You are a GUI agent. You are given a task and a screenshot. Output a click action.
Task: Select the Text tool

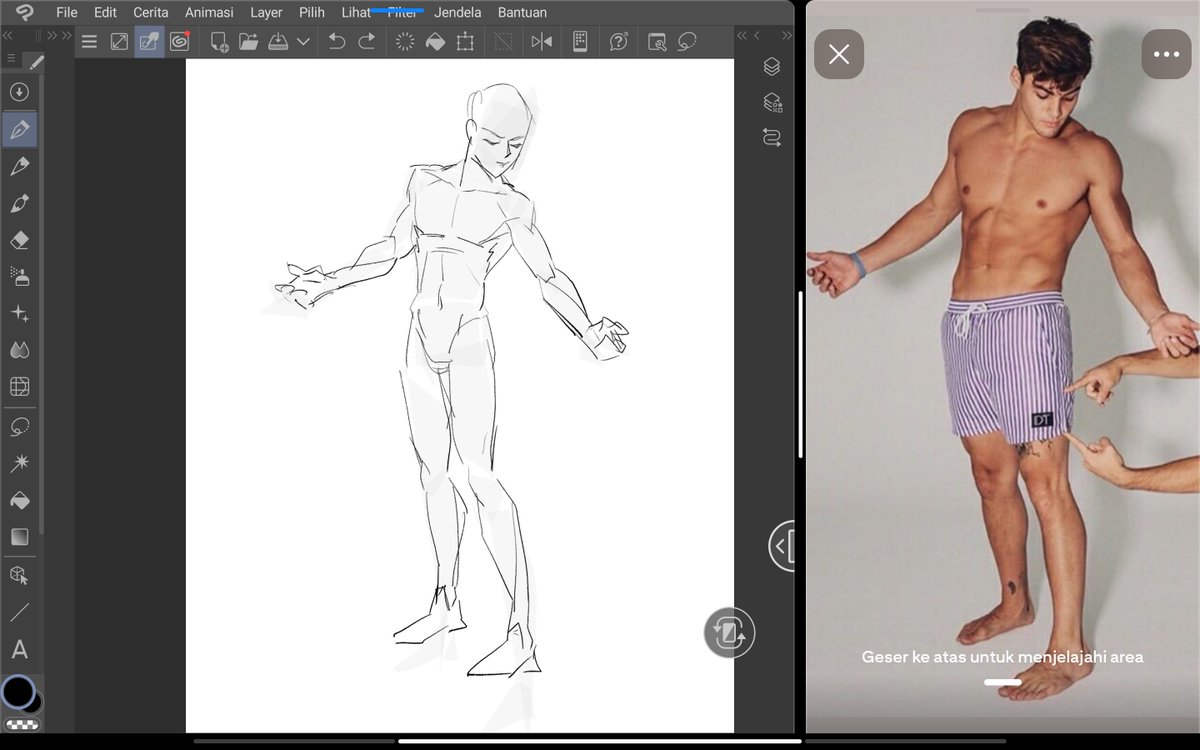[x=19, y=650]
